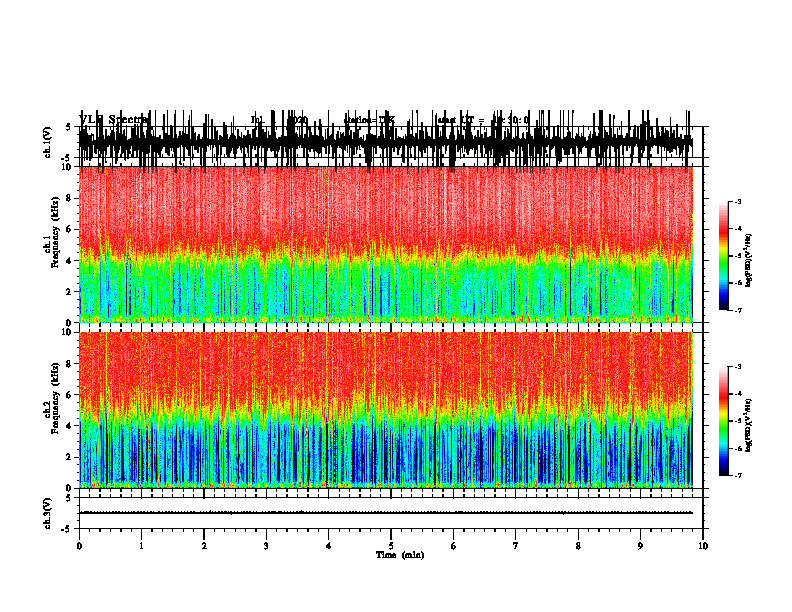This screenshot has width=792, height=612.
Task: Click the '0' tick on the time axis
Action: (79, 546)
